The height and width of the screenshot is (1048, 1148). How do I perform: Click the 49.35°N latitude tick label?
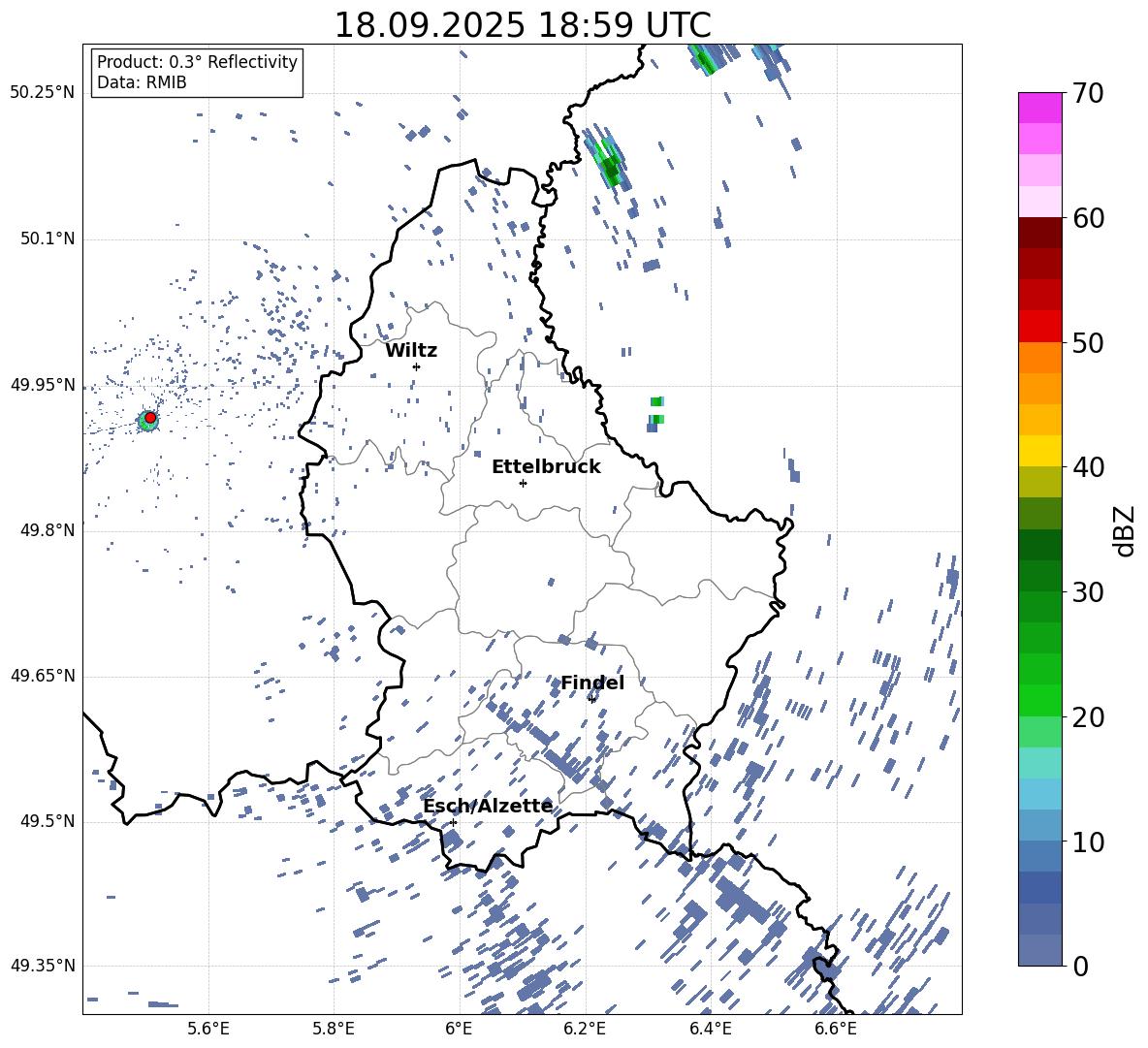(43, 966)
